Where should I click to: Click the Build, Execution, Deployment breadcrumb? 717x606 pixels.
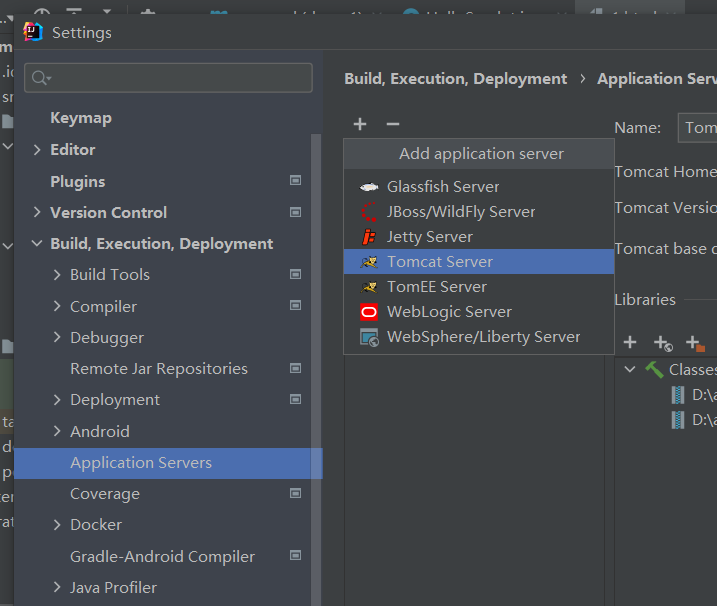(455, 79)
